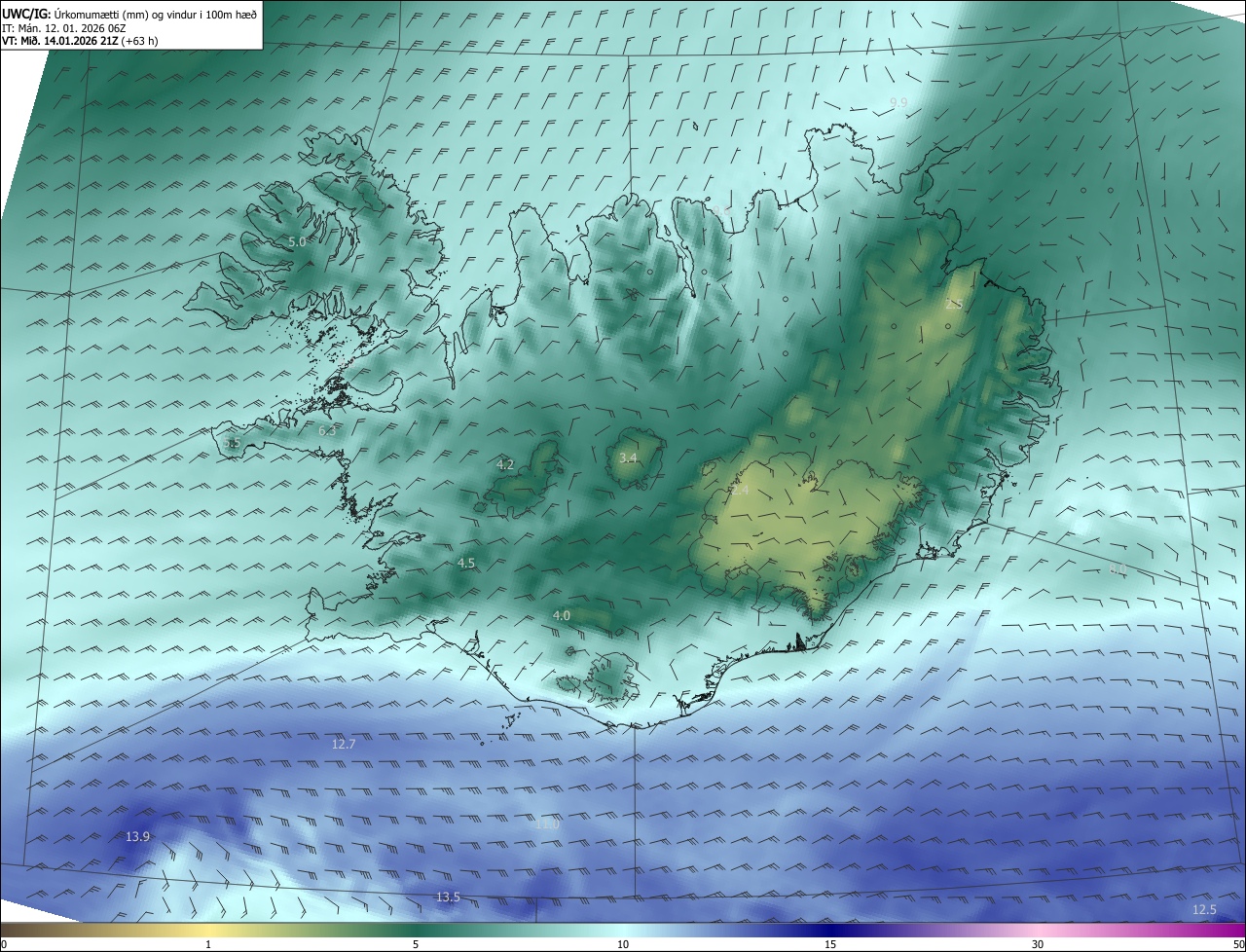Viewport: 1246px width, 952px height.
Task: Click the color scale tick labeled 0
Action: (3, 944)
